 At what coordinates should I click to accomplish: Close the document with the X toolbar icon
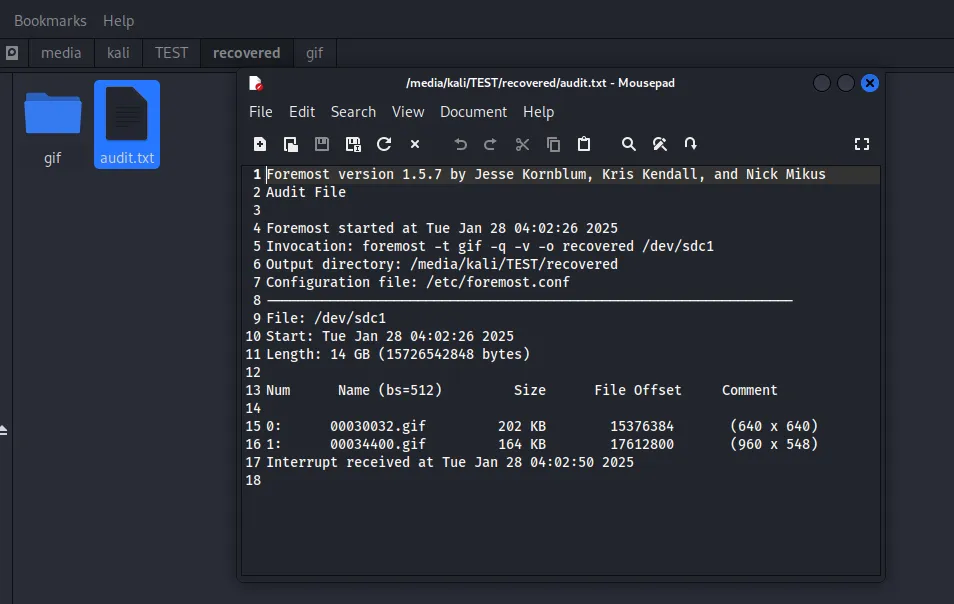[x=415, y=144]
